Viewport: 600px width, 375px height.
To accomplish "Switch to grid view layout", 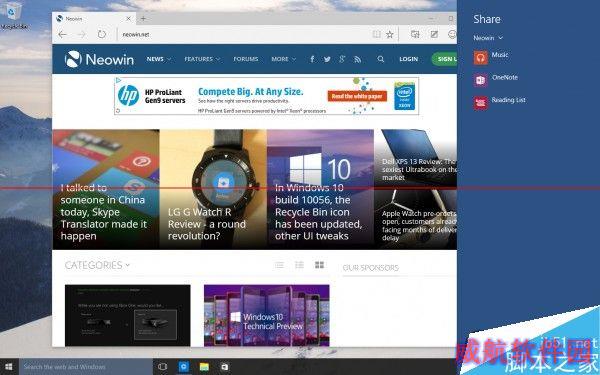I will point(319,265).
